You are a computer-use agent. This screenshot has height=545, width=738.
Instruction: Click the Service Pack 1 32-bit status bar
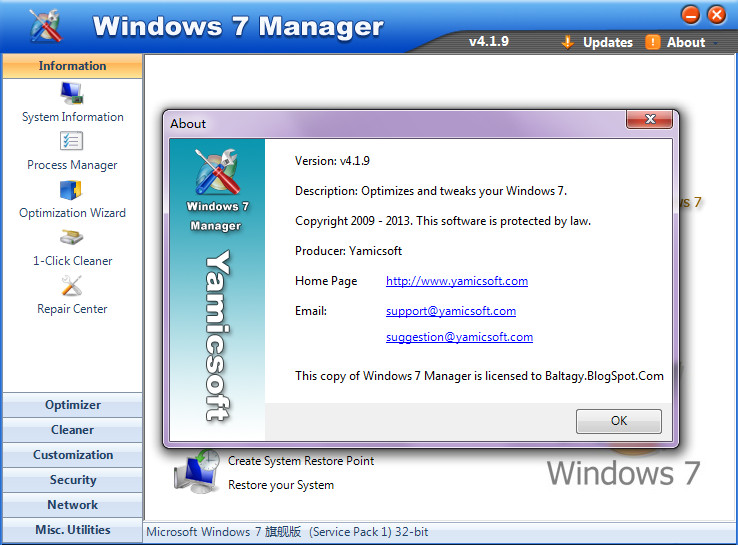(287, 532)
